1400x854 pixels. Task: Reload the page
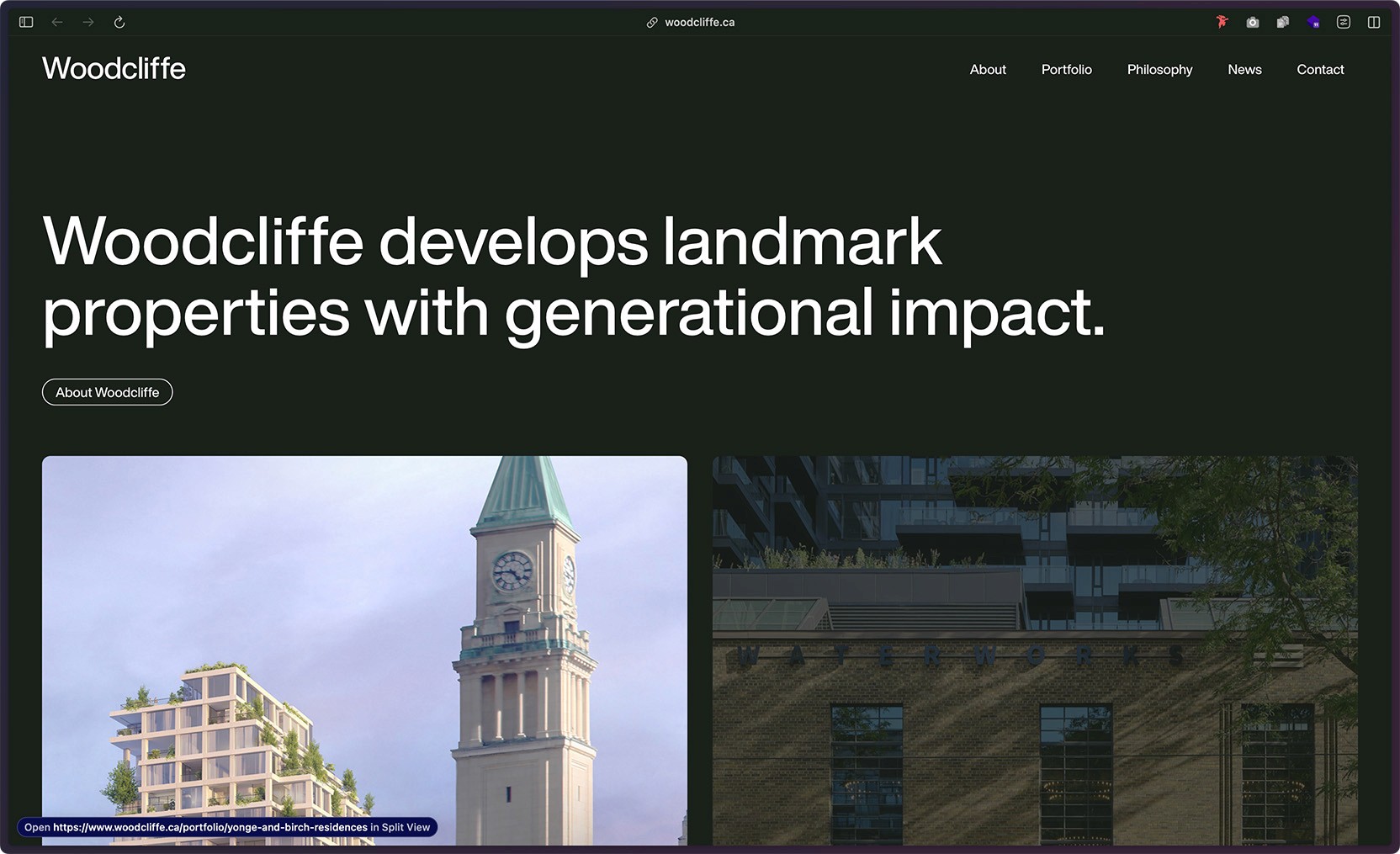point(119,22)
